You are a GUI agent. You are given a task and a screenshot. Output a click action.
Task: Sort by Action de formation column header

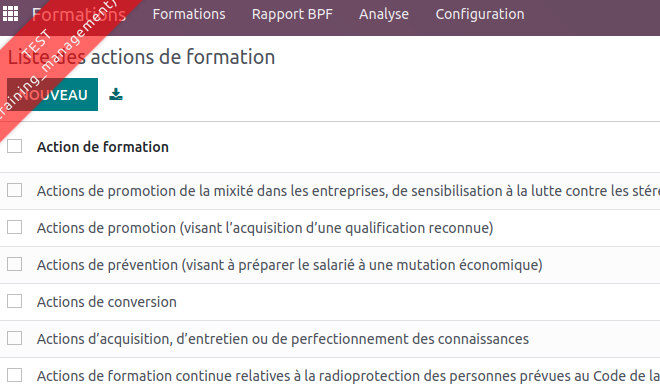103,147
